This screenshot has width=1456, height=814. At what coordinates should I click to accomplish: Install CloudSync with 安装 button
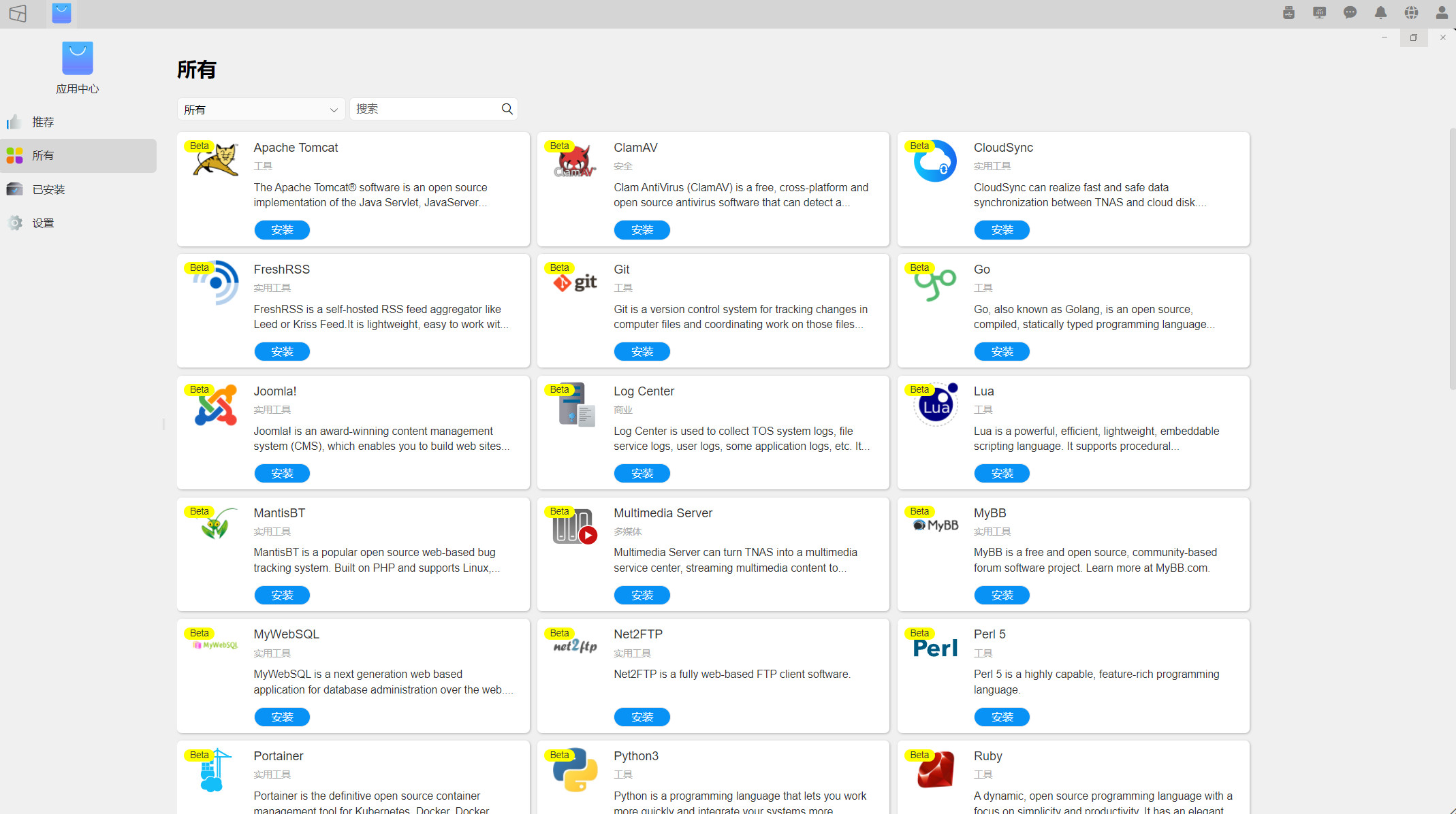1002,230
